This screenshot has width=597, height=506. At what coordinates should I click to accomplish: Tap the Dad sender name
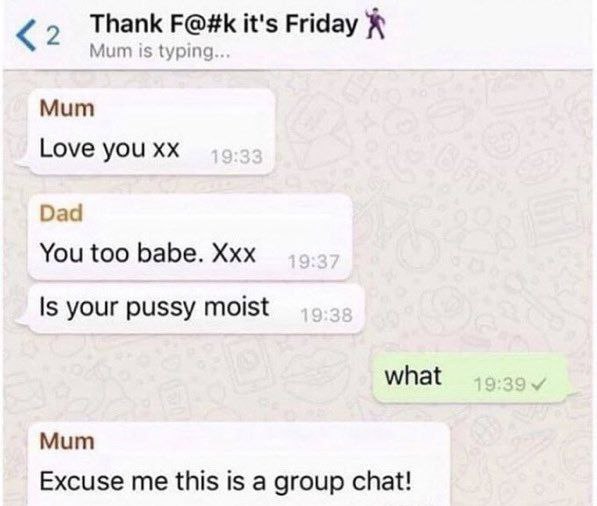61,213
